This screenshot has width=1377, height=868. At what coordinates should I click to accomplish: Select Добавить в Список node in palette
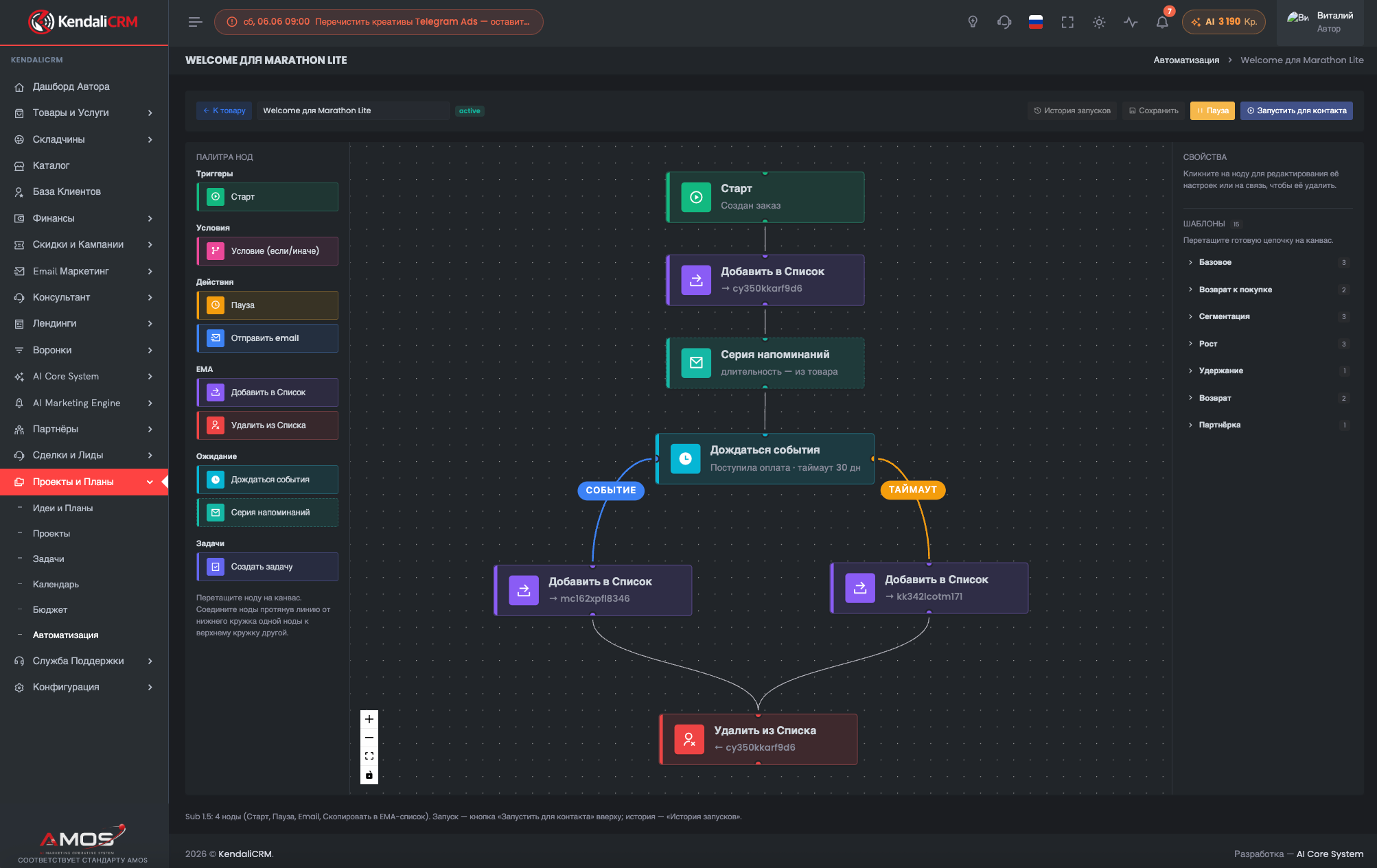[x=267, y=392]
